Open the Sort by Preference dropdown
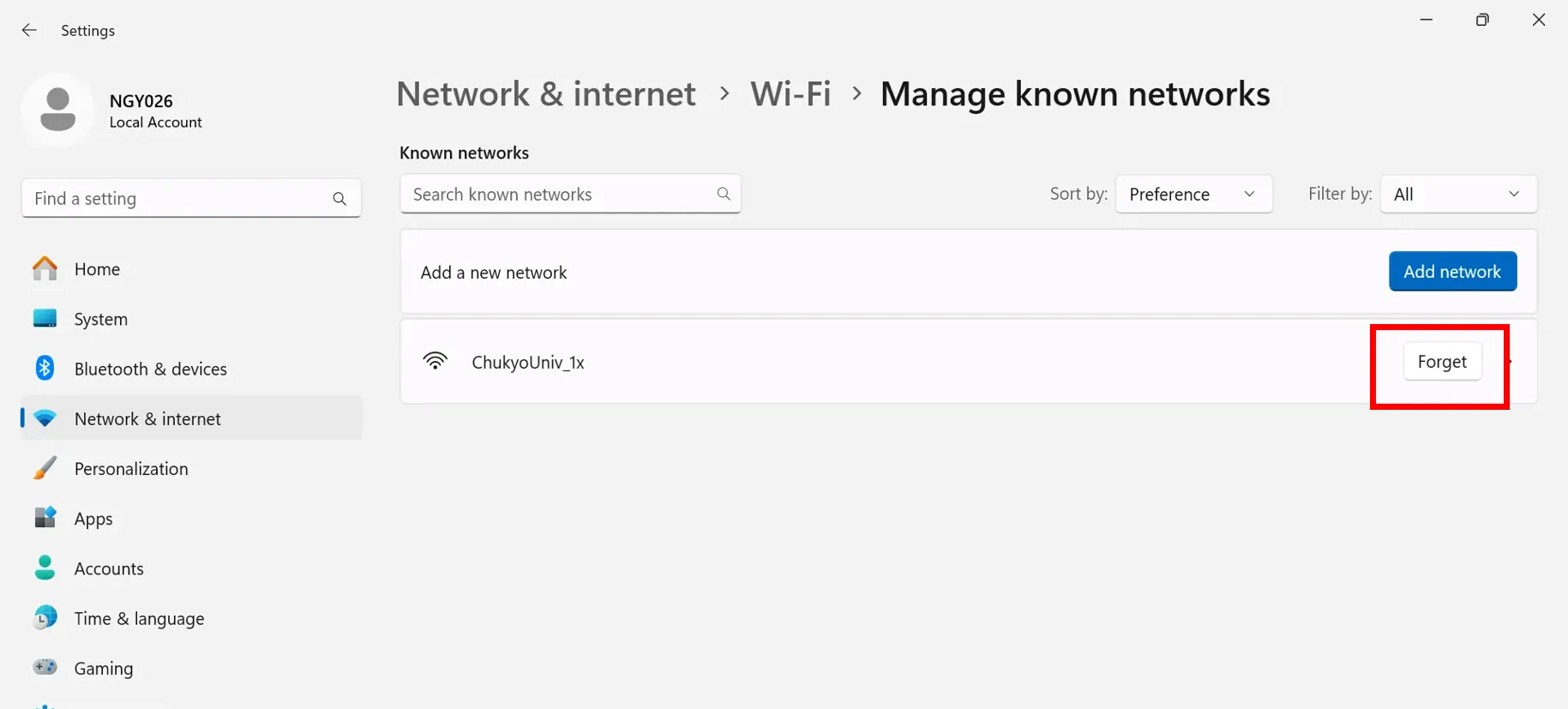The width and height of the screenshot is (1568, 709). click(x=1193, y=195)
